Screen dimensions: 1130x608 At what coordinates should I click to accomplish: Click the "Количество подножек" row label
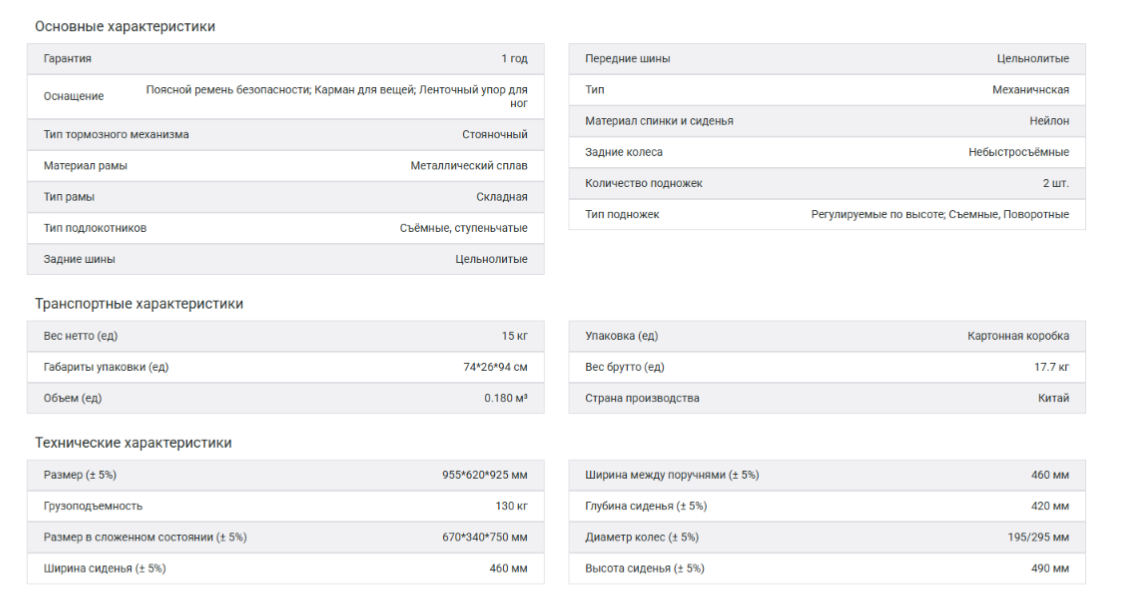pos(644,183)
